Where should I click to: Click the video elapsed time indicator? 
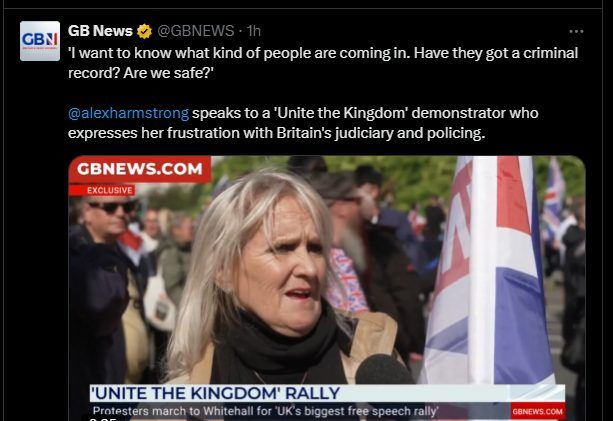102,419
